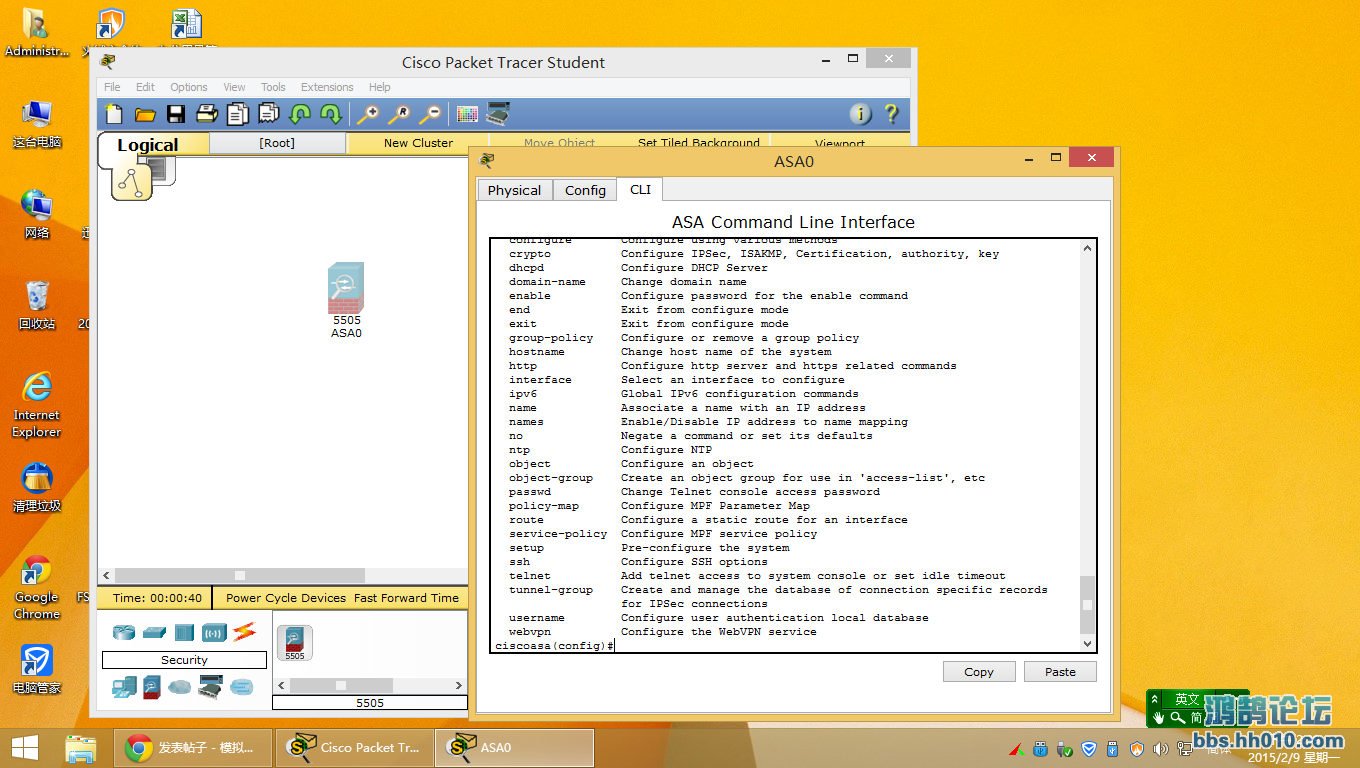The image size is (1360, 768).
Task: Switch to the Chrome taskbar window
Action: (194, 748)
